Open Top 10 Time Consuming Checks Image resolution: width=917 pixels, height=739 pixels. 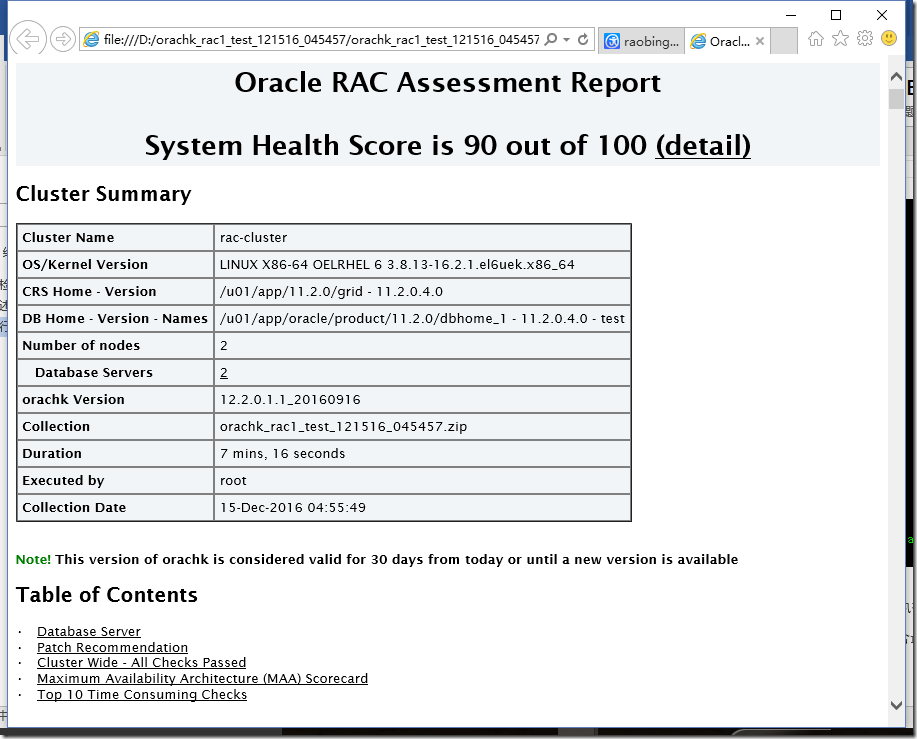pos(141,694)
